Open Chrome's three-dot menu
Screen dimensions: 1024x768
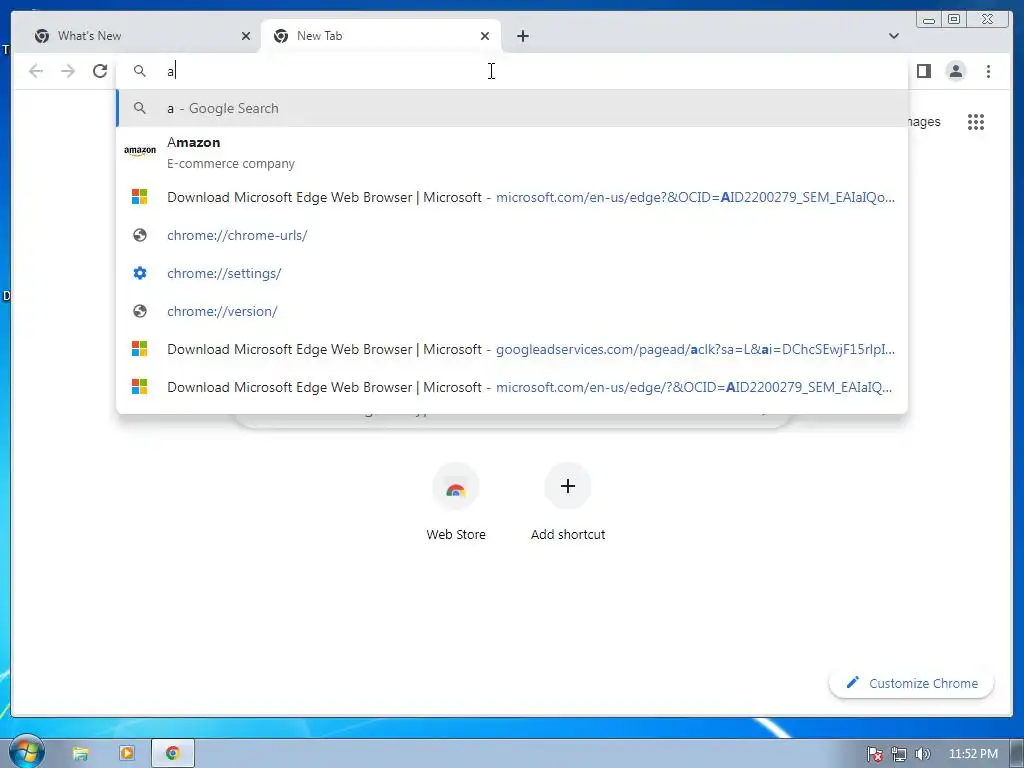click(x=988, y=71)
